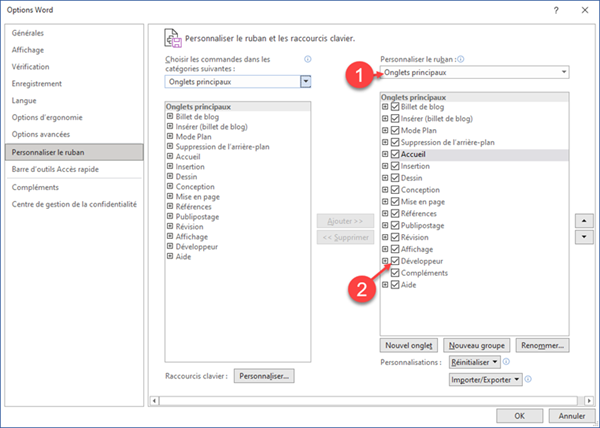Toggle the Aide checkbox in right list
600x428 pixels.
[x=395, y=285]
